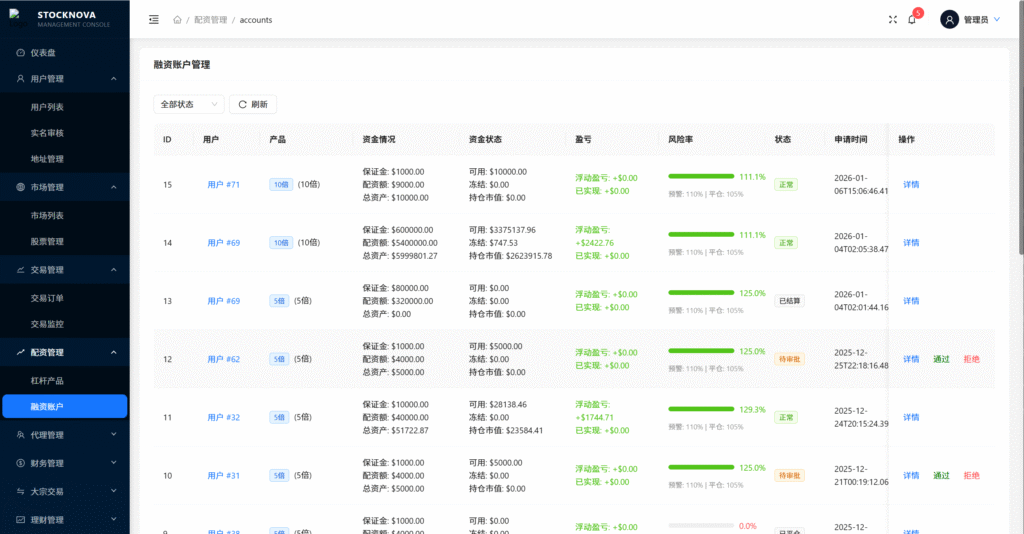
Task: Click the 刷新 refresh button
Action: pos(253,104)
